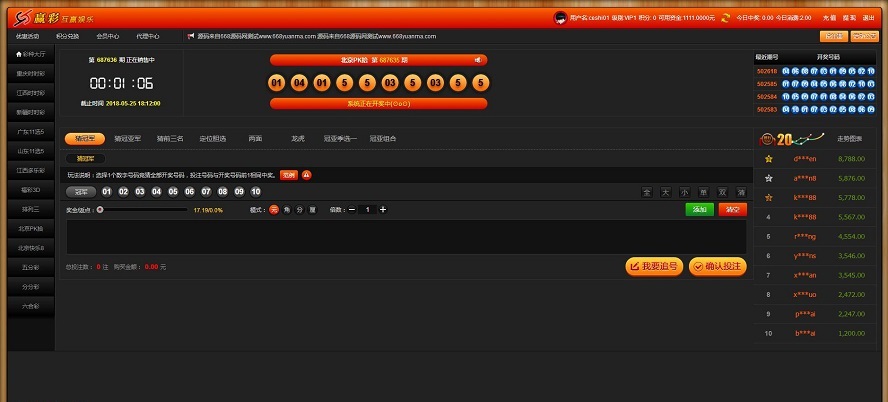Click the sound speaker icon on PK拾 banner
This screenshot has height=402, width=888.
click(476, 60)
